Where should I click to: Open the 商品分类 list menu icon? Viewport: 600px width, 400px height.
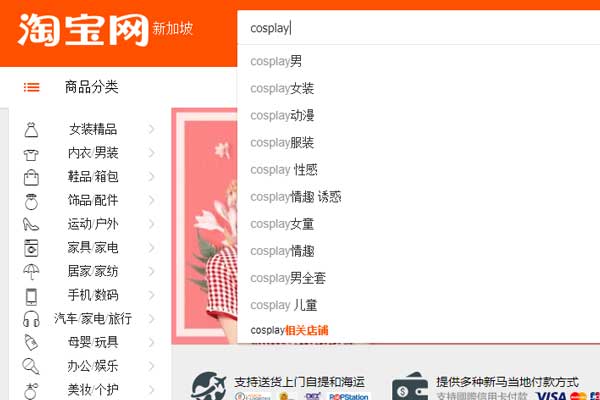point(32,87)
